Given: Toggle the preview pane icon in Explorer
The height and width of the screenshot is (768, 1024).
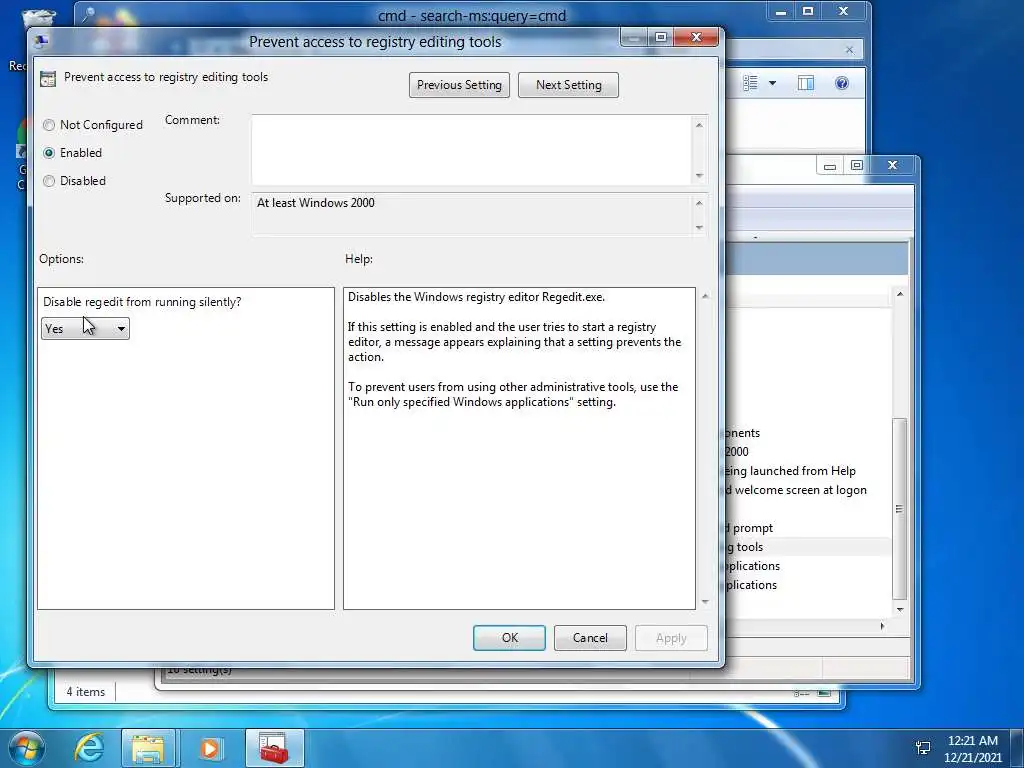Looking at the screenshot, I should tap(806, 83).
